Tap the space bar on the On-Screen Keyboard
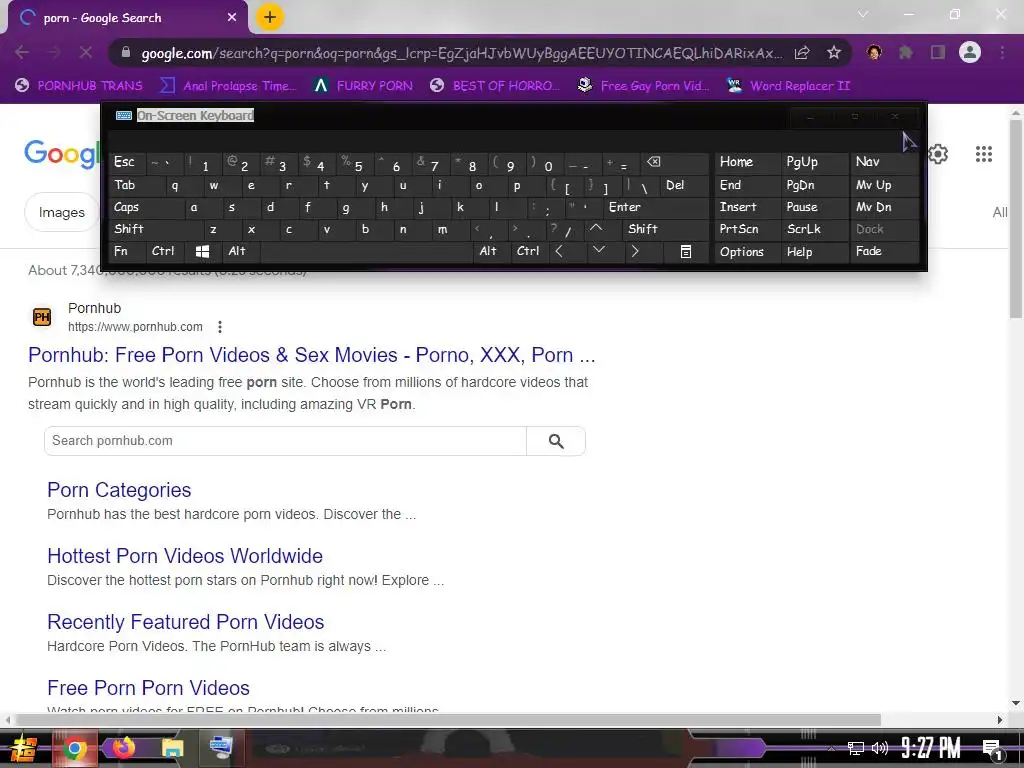 (366, 251)
